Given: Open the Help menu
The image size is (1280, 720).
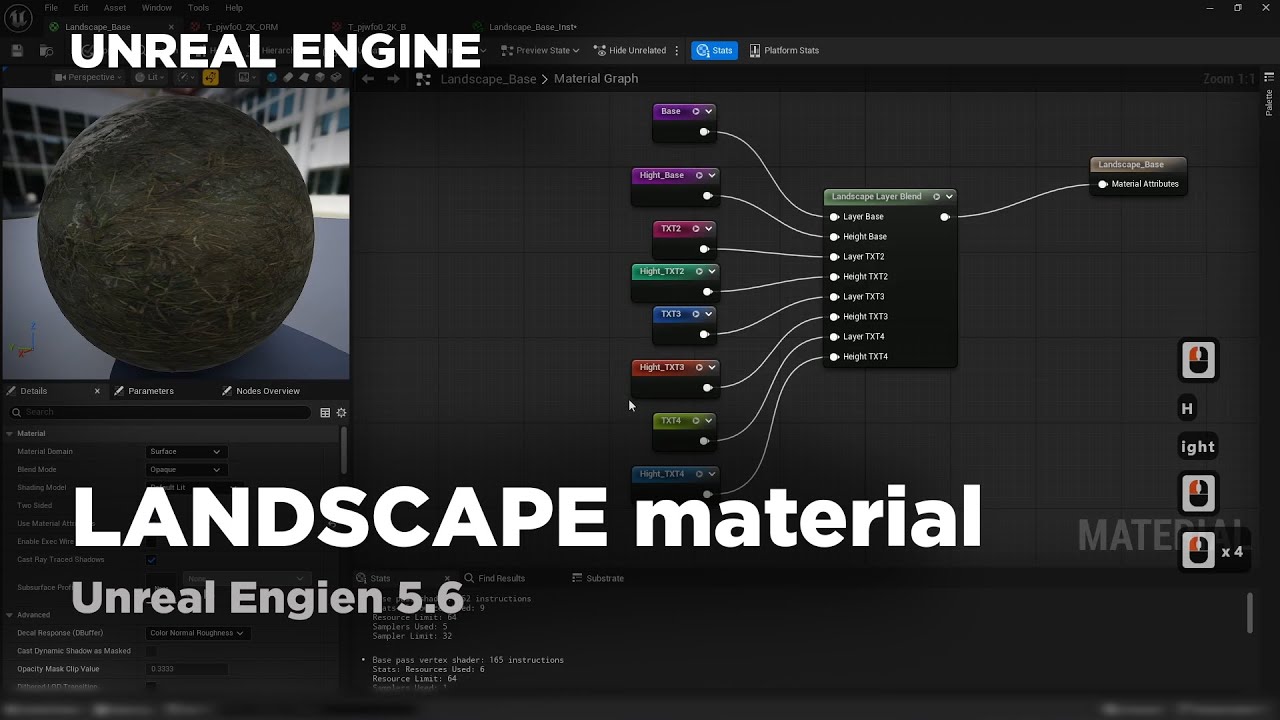Looking at the screenshot, I should (x=234, y=7).
